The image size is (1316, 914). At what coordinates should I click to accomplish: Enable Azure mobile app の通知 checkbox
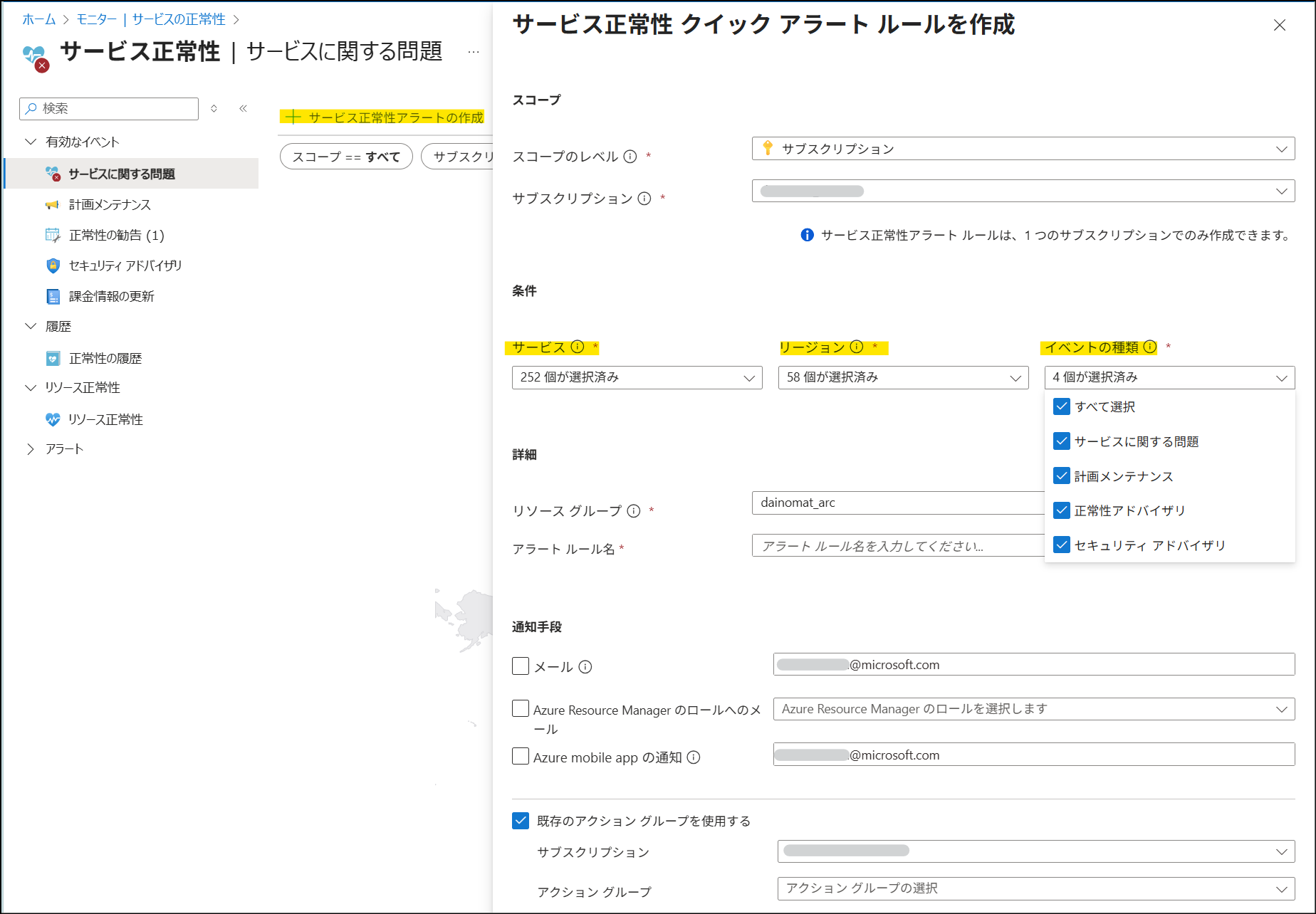pos(521,756)
